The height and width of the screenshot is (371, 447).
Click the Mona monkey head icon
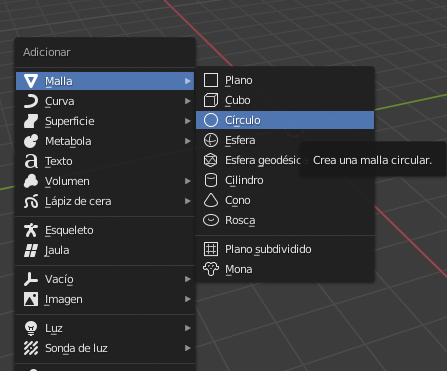(211, 269)
